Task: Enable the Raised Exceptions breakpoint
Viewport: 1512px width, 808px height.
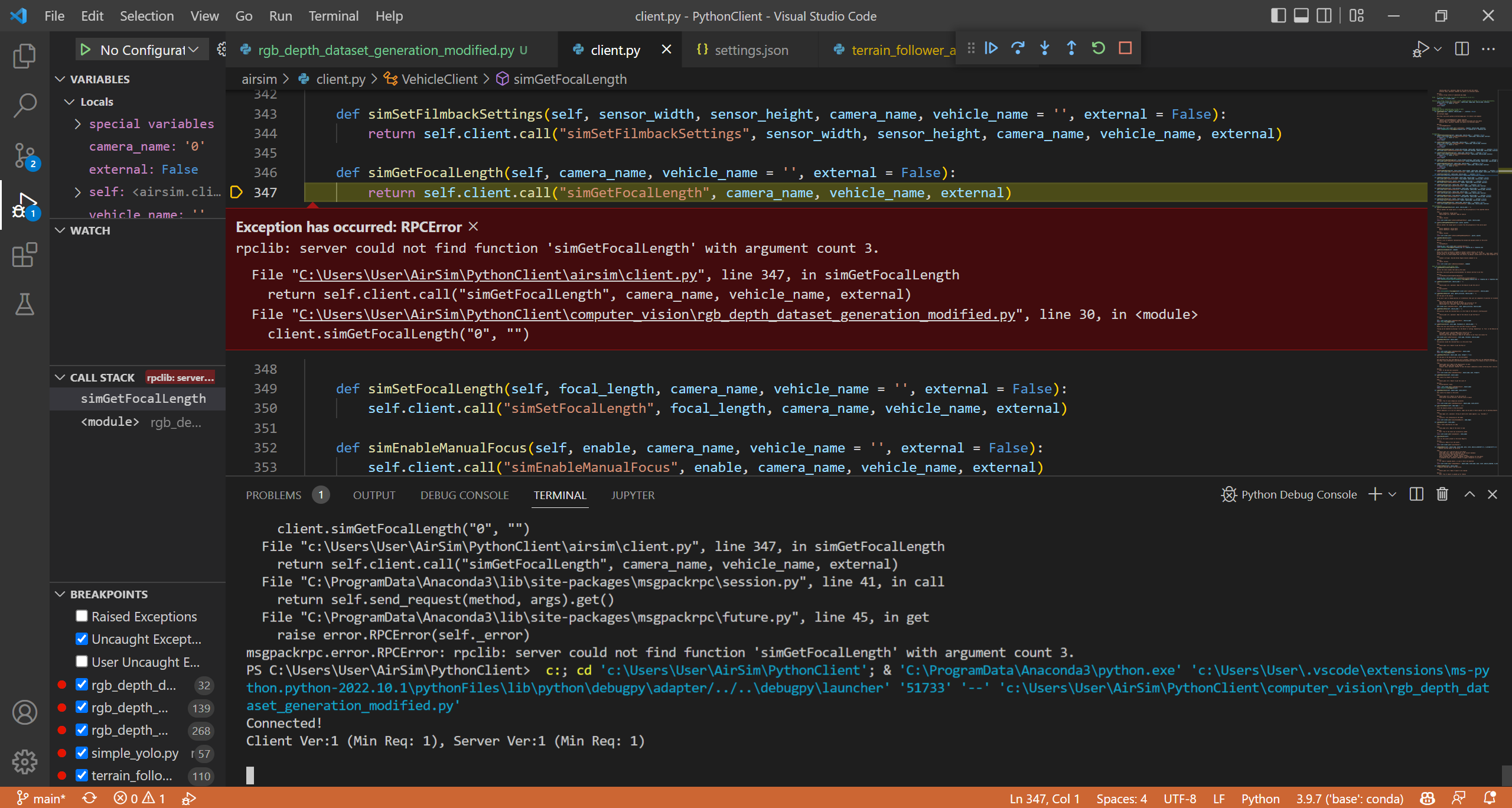Action: tap(82, 616)
